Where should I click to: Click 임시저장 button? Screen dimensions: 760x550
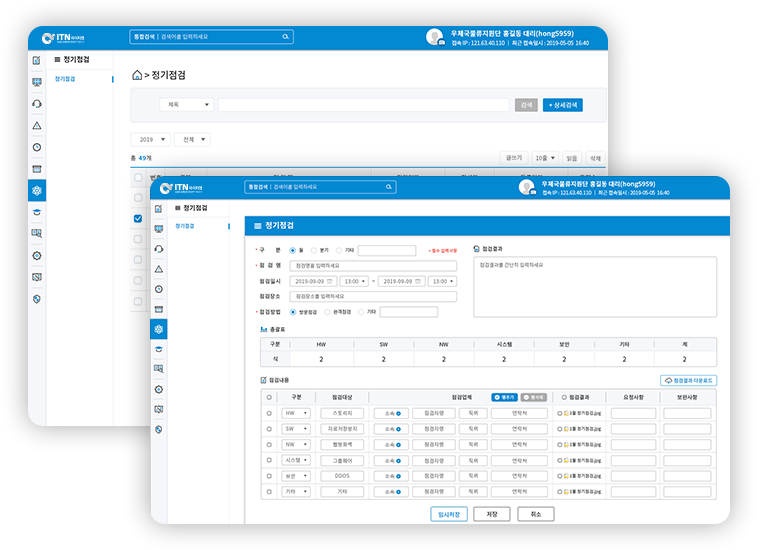[x=449, y=514]
